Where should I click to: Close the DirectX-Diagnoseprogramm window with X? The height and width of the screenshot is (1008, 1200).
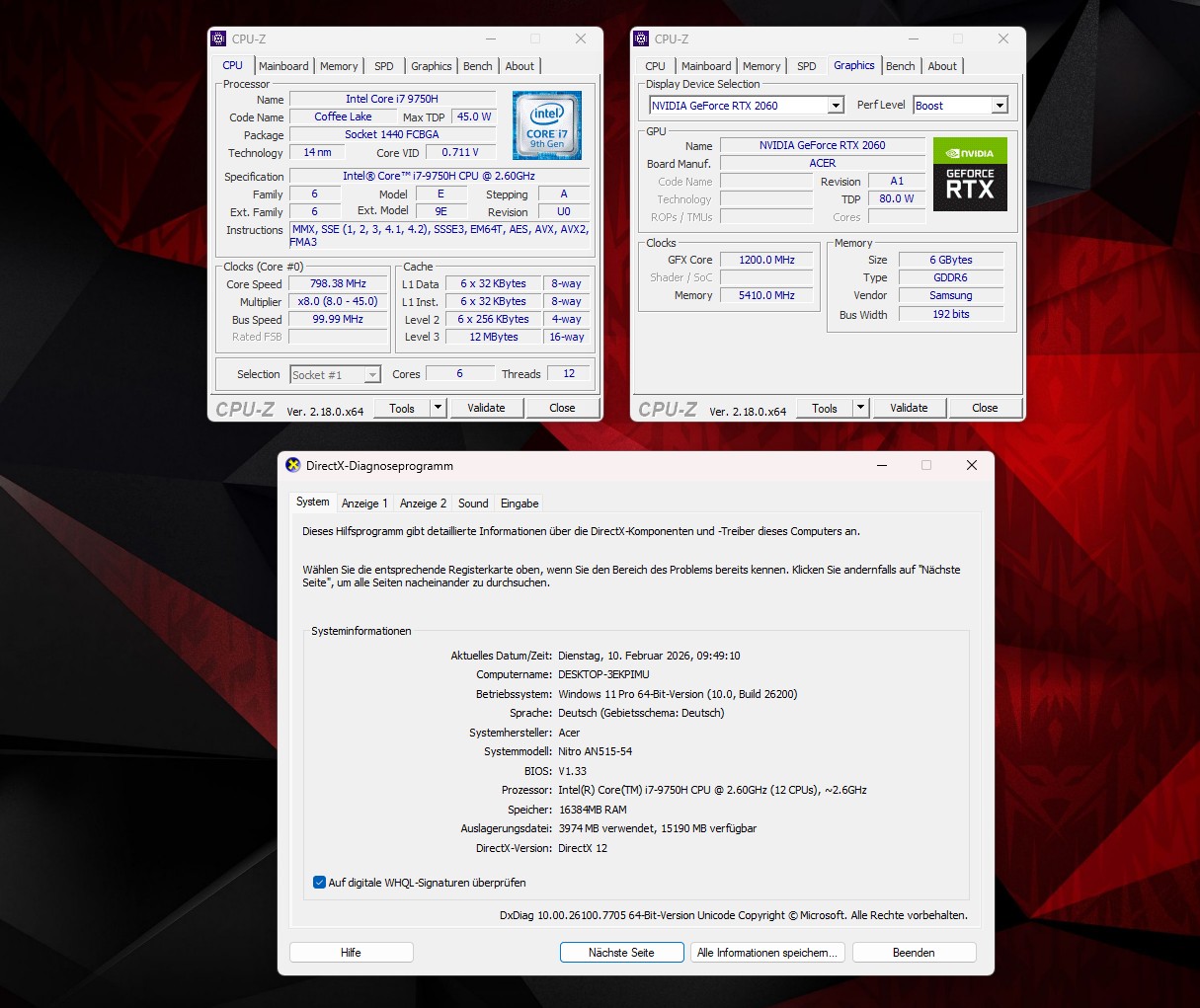971,465
